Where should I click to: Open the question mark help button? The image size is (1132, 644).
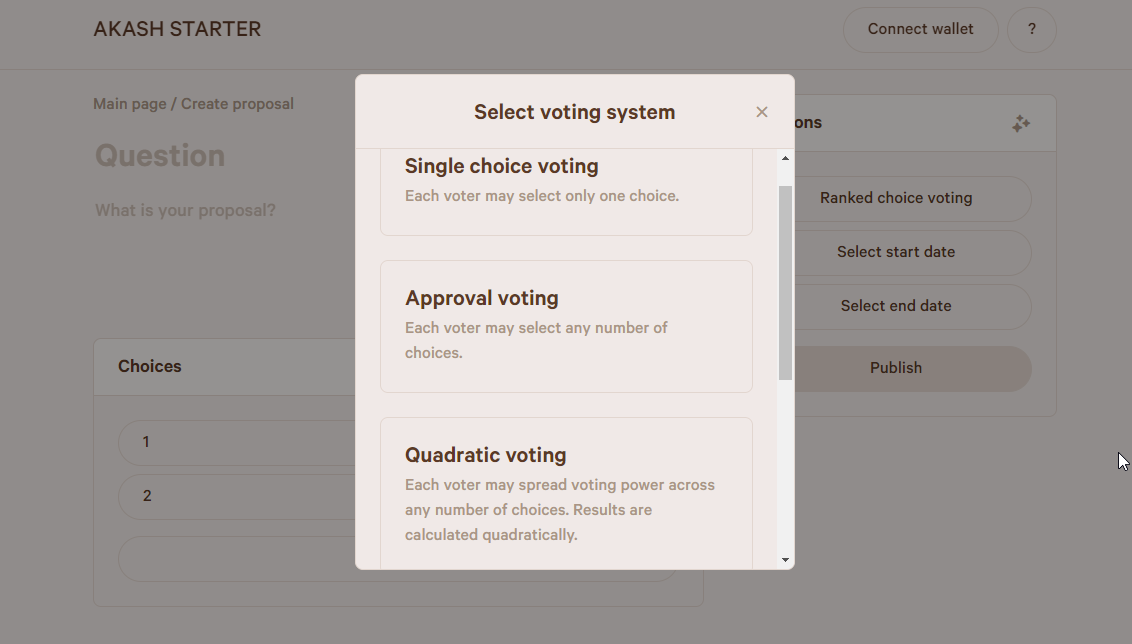click(x=1031, y=30)
